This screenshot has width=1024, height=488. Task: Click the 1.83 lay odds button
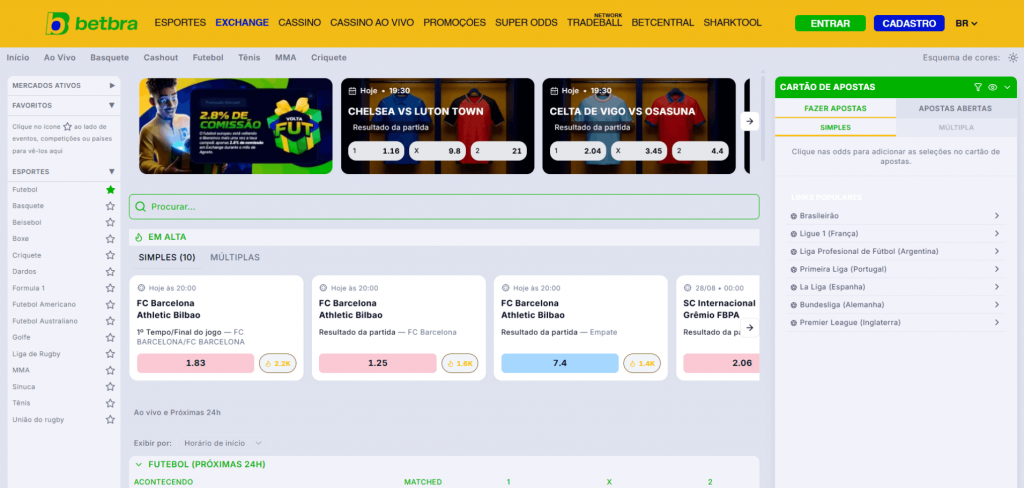point(195,363)
